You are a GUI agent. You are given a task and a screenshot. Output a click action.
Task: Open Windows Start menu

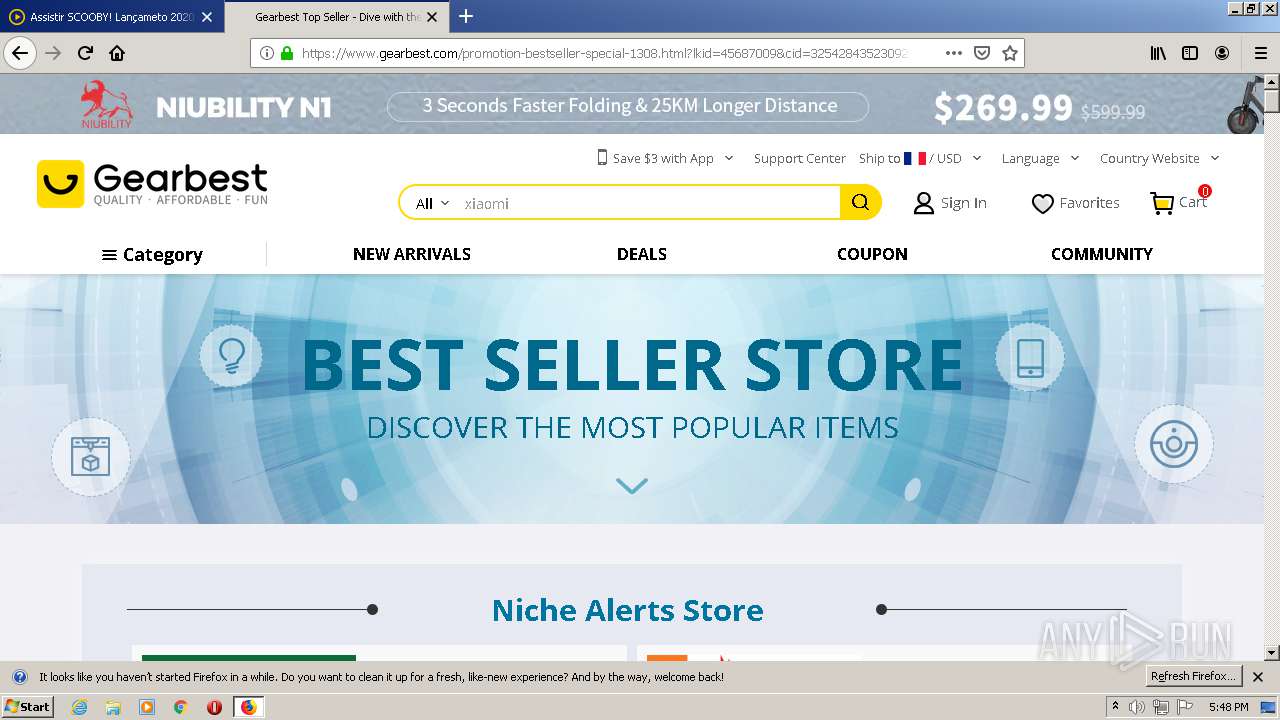click(x=27, y=706)
